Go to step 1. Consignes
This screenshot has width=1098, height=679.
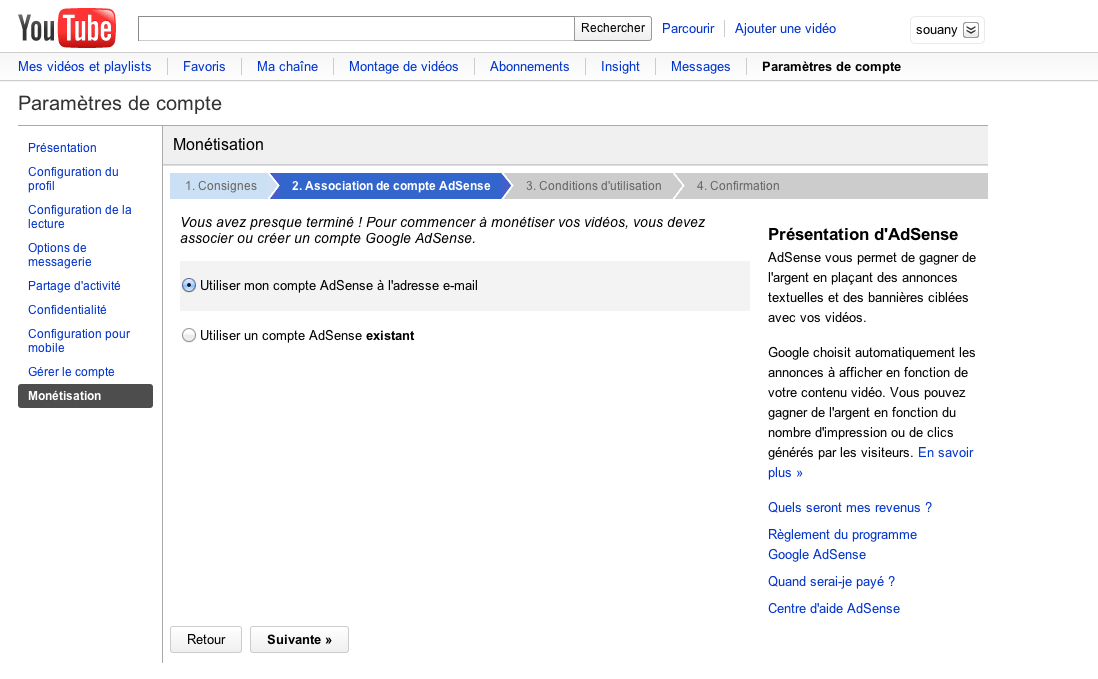tap(220, 186)
